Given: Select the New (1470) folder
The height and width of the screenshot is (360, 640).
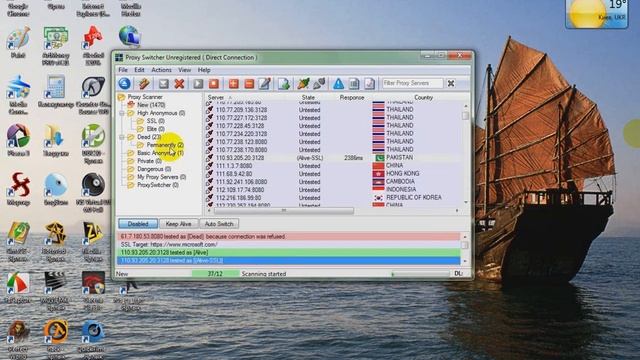Looking at the screenshot, I should 151,105.
